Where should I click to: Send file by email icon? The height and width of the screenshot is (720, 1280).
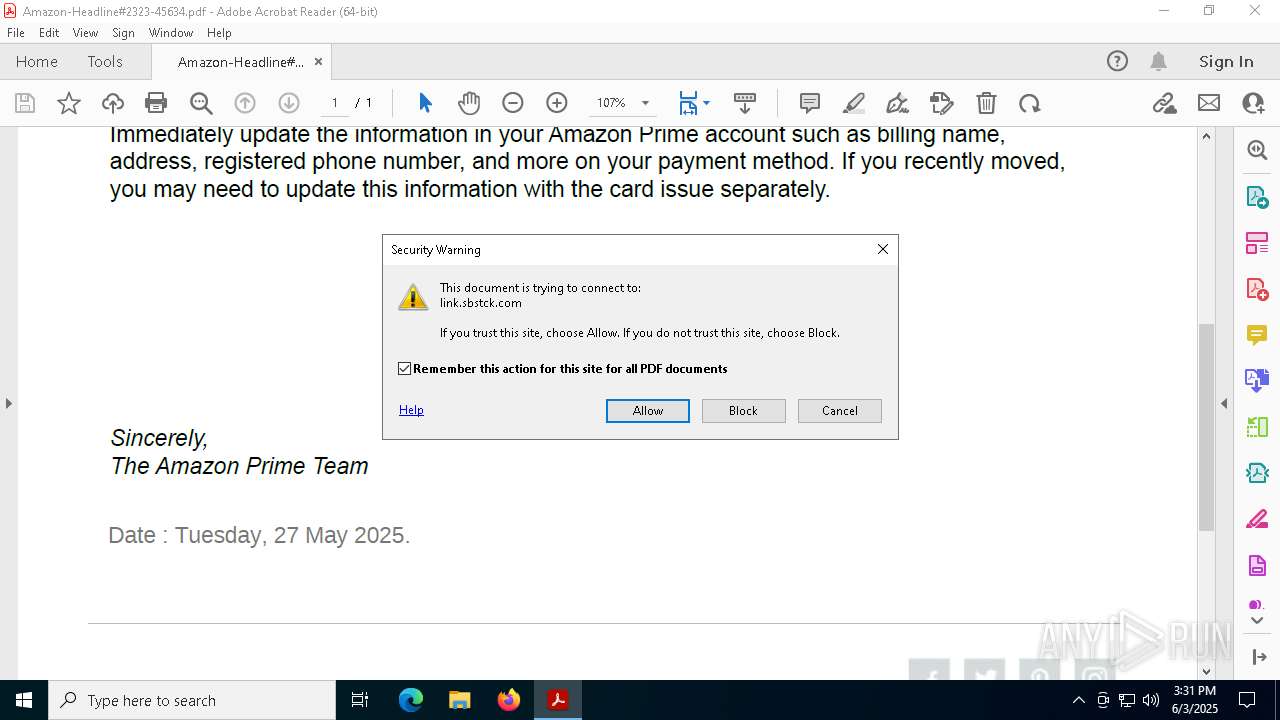(1209, 103)
